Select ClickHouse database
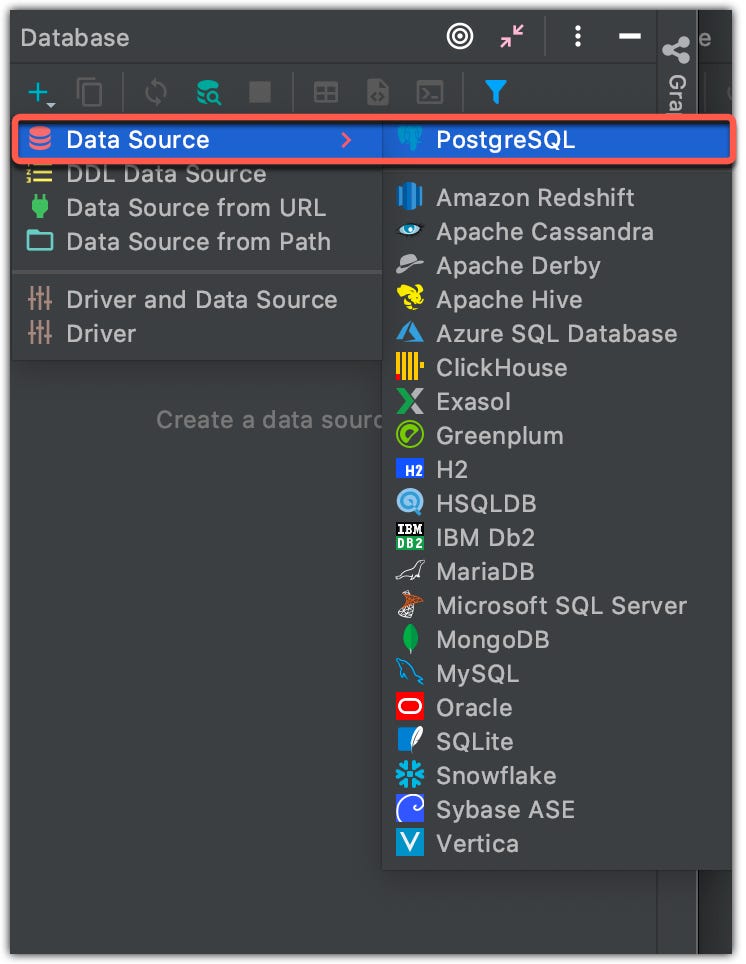 pyautogui.click(x=556, y=368)
